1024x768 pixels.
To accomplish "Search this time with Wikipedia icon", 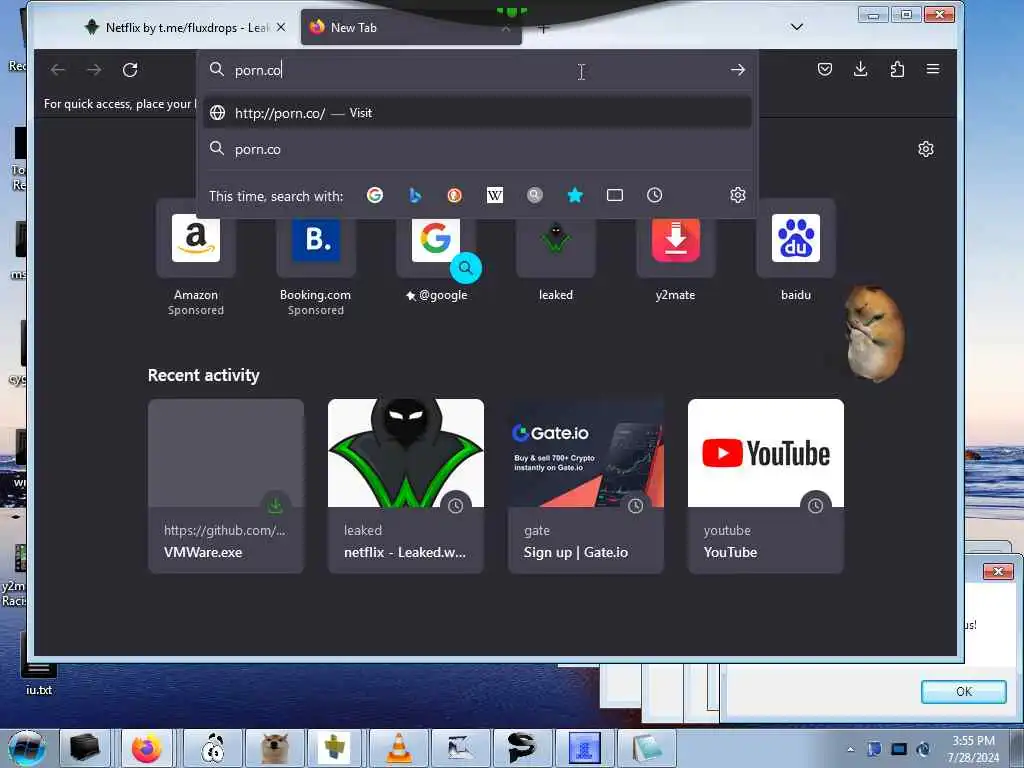I will click(495, 195).
